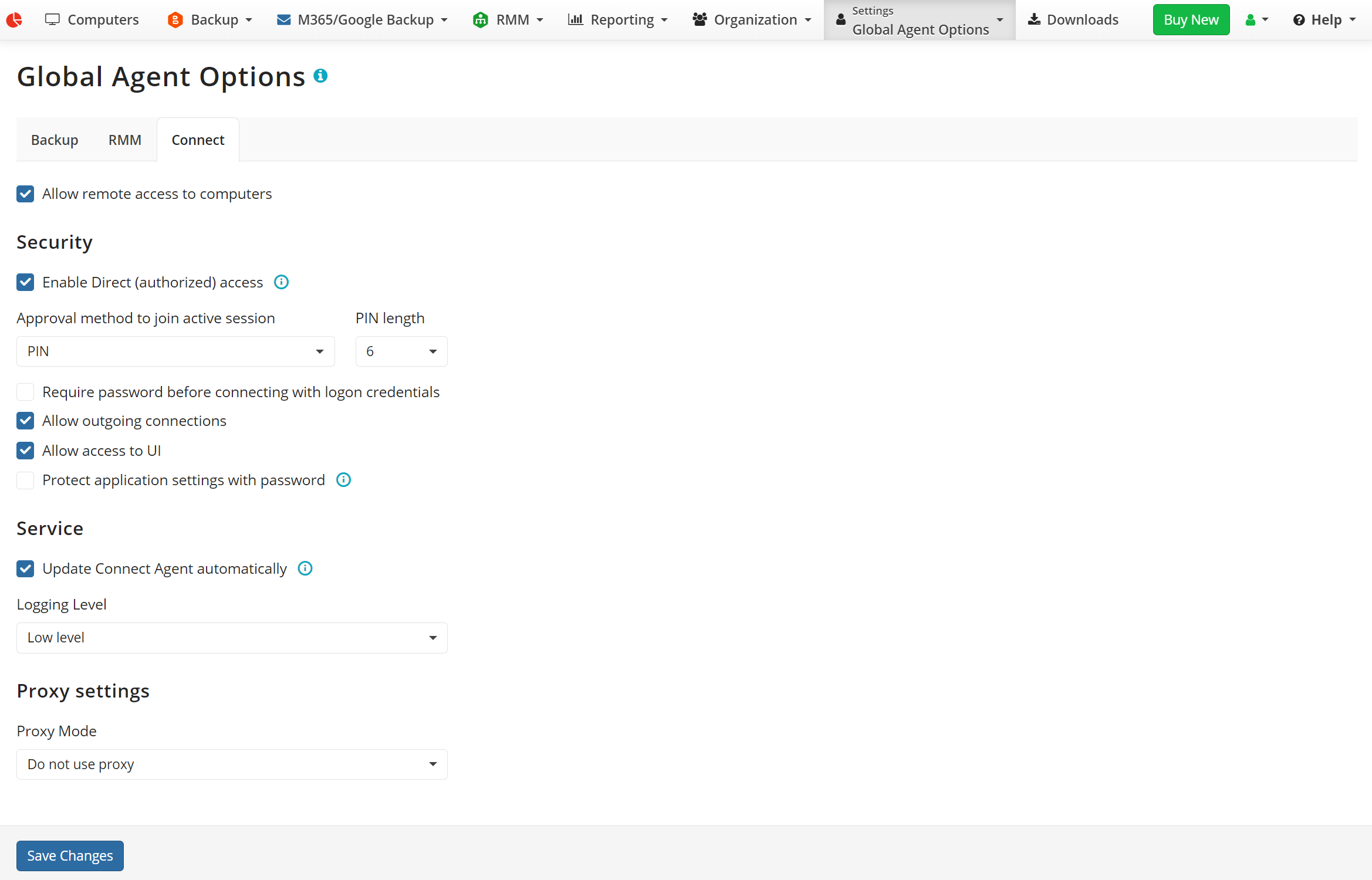Screen dimensions: 1372x880
Task: Click Save Changes button
Action: click(70, 855)
